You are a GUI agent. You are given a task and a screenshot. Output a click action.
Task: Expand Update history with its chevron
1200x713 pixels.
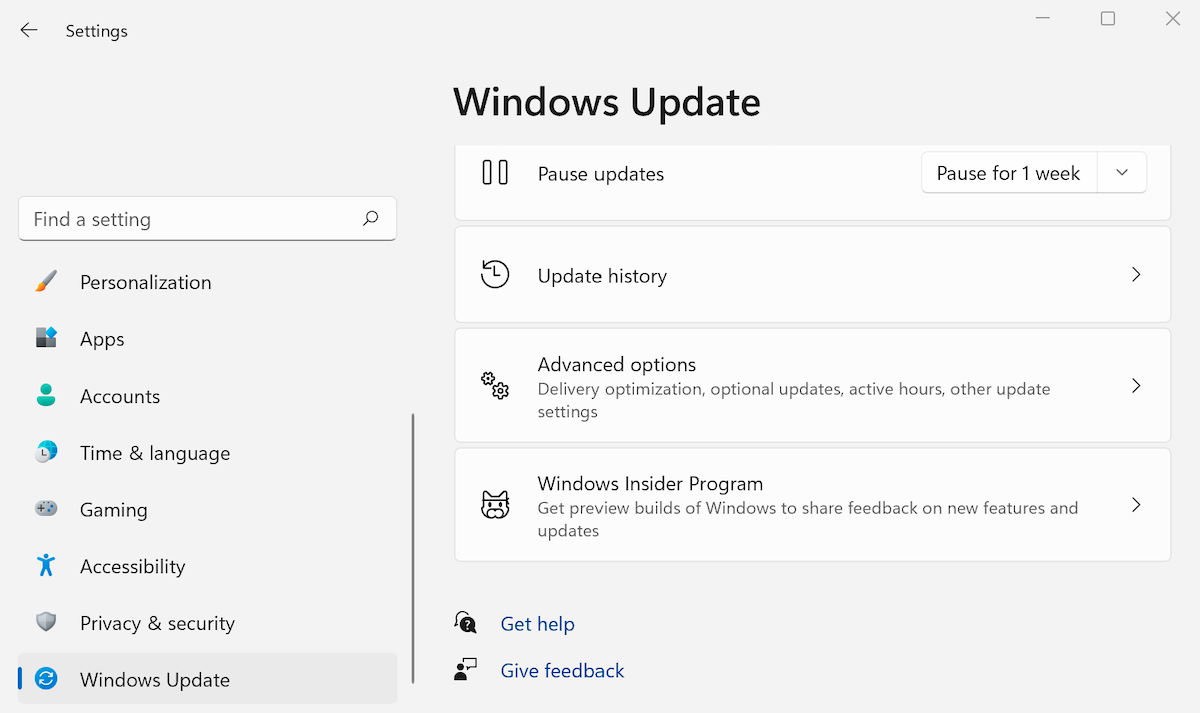1136,274
